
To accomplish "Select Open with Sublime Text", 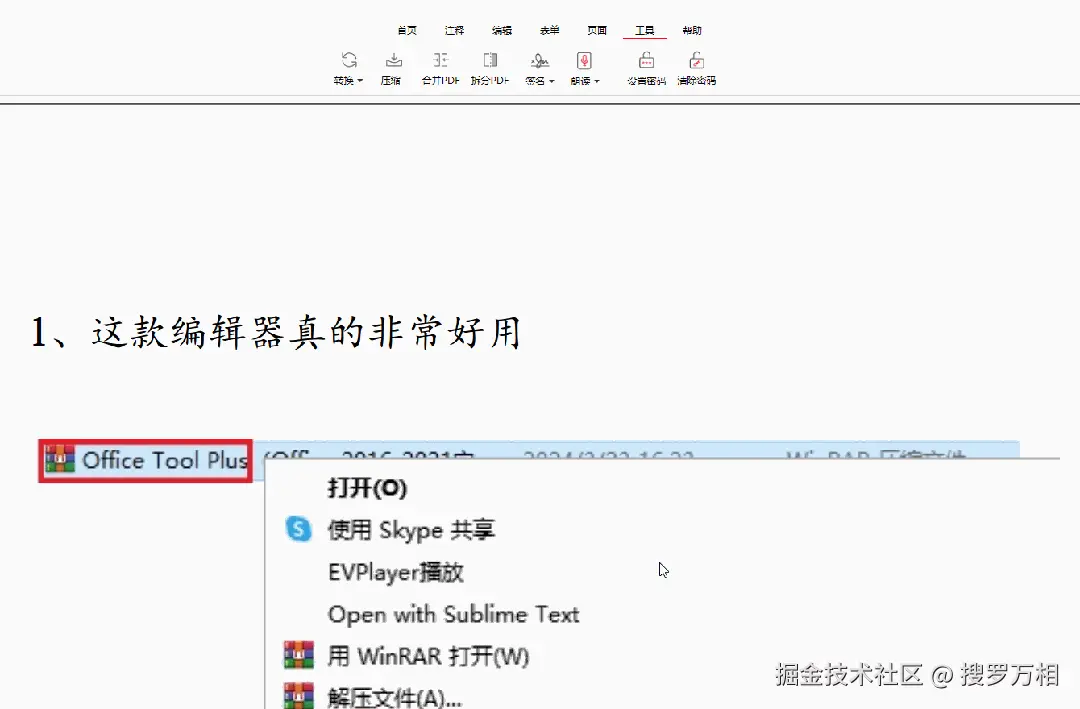I will (453, 615).
